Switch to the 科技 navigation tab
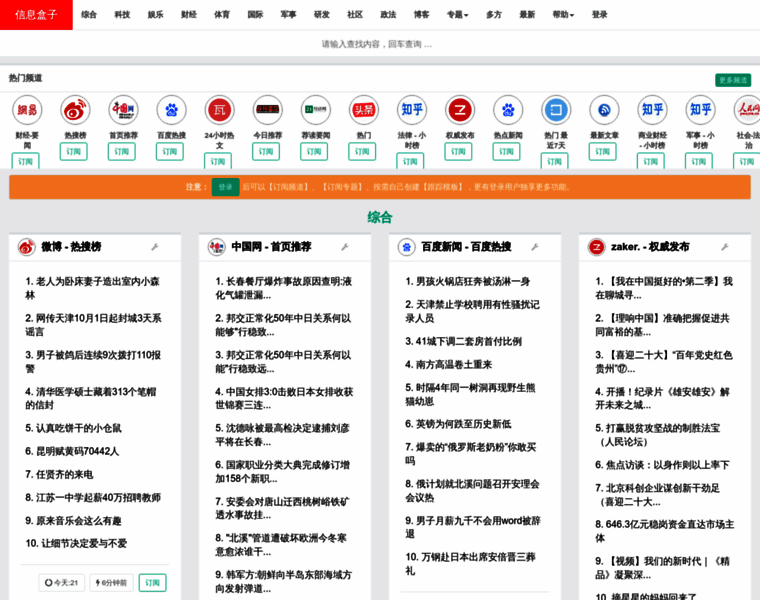The image size is (760, 600). tap(122, 15)
